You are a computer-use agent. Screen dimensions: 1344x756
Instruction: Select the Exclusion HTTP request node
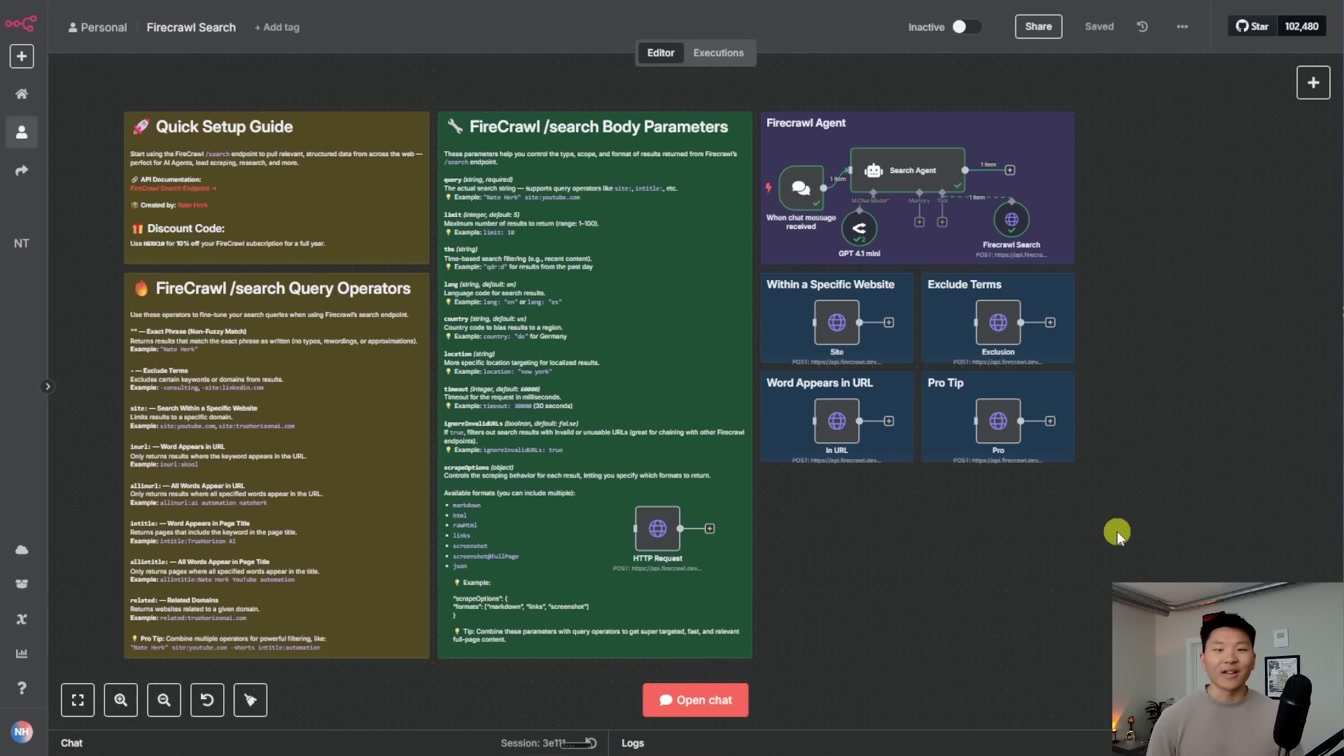tap(998, 322)
